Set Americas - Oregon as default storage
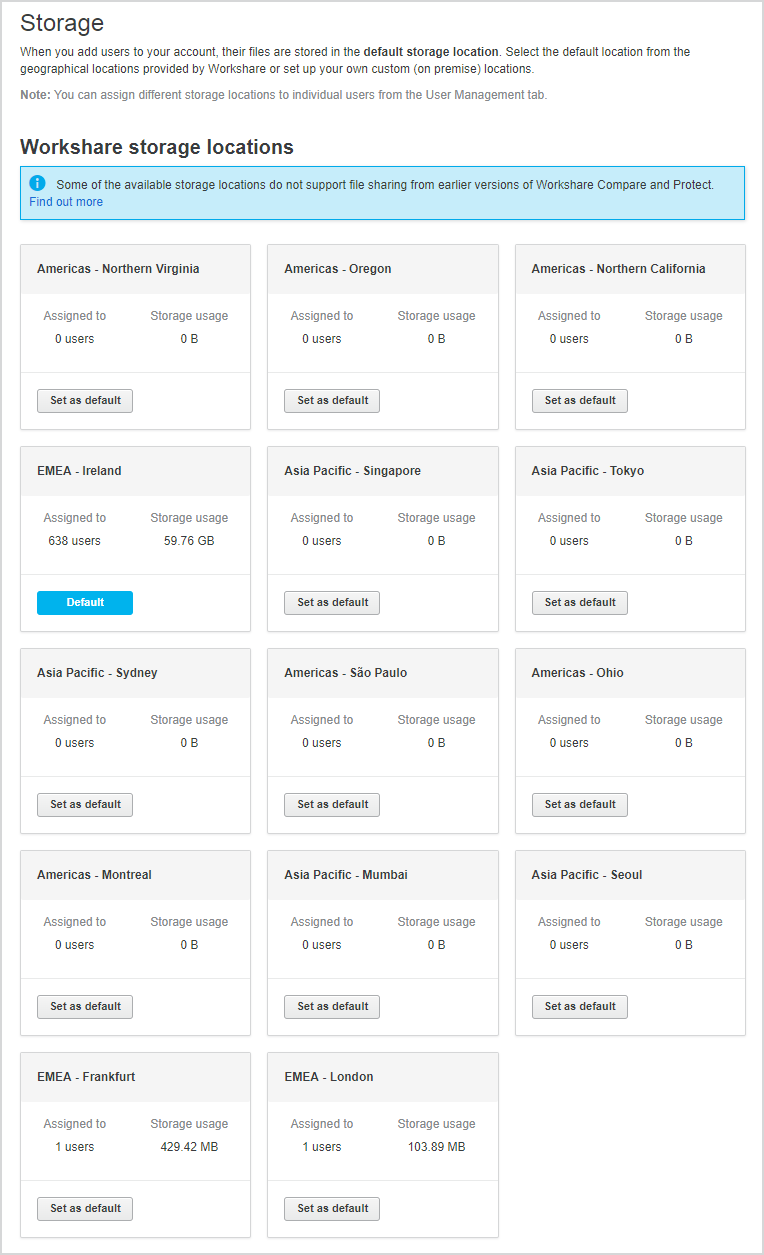Viewport: 764px width, 1255px height. (332, 400)
